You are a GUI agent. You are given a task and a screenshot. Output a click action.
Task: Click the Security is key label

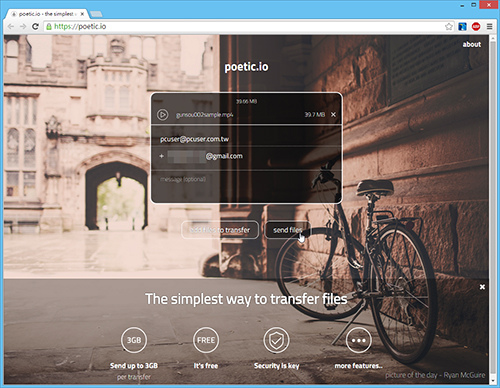click(277, 366)
